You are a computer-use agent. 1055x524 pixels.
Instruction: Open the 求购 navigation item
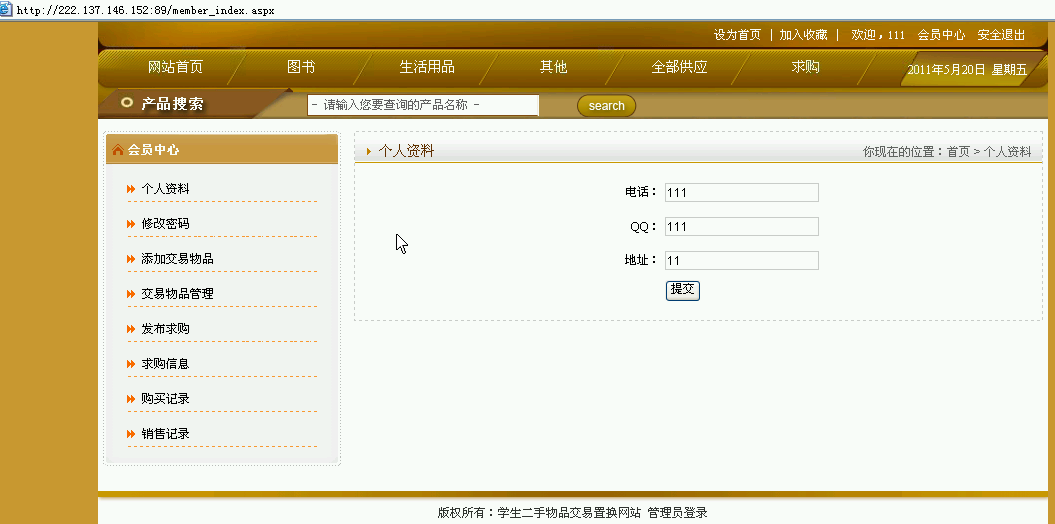point(805,67)
